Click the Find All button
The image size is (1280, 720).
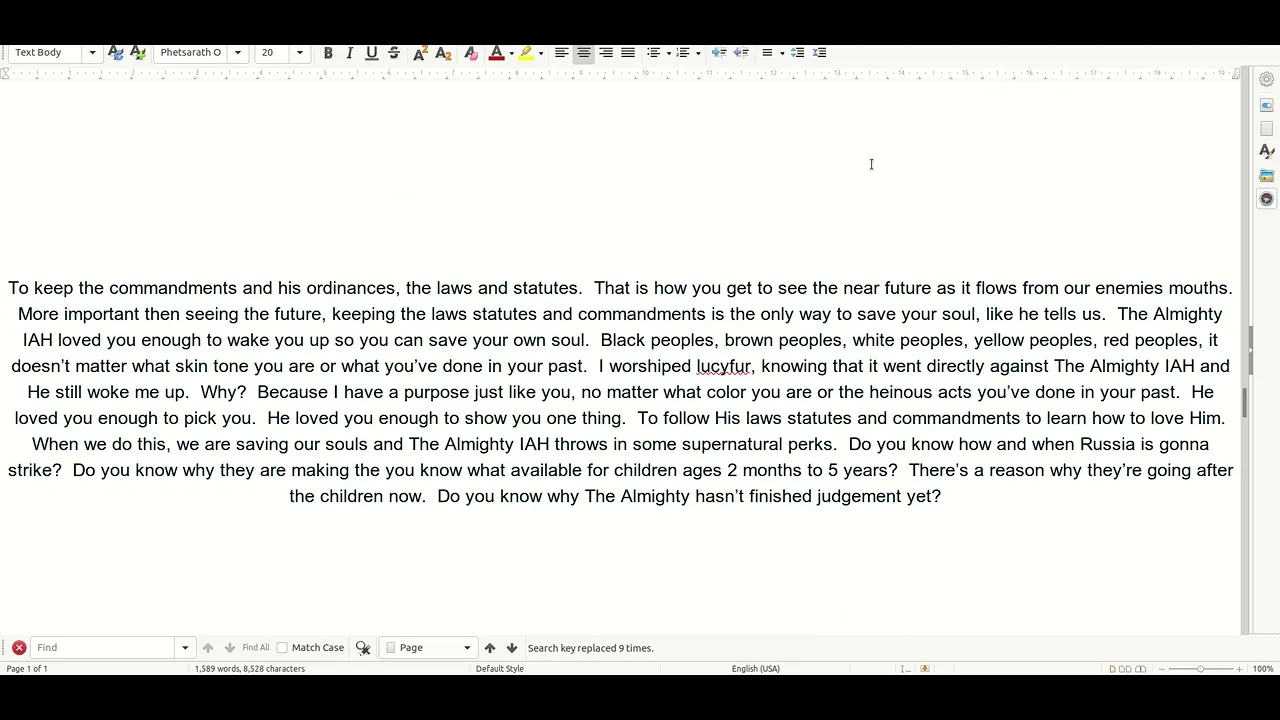click(x=256, y=648)
